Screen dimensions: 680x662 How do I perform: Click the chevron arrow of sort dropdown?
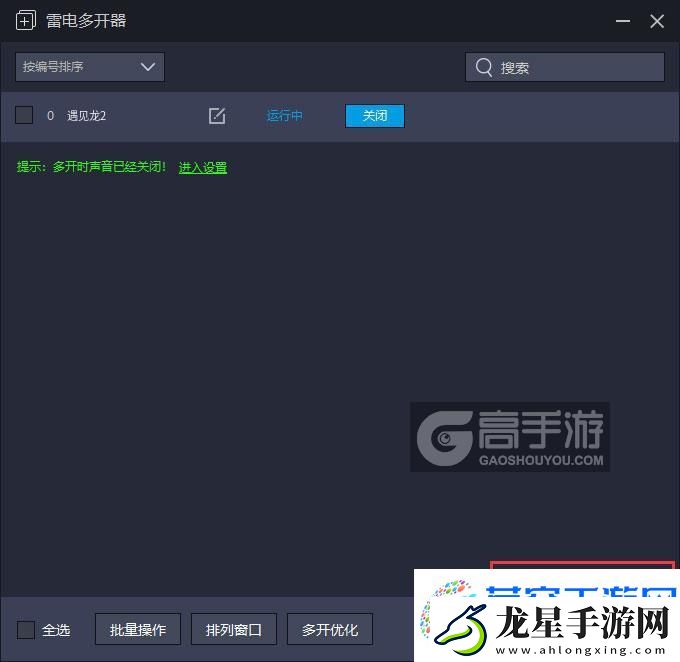148,67
